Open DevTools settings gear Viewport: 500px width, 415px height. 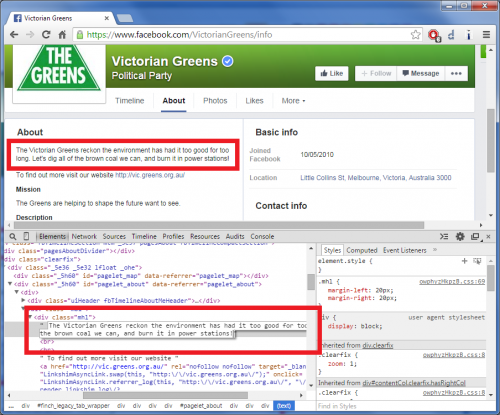click(460, 236)
